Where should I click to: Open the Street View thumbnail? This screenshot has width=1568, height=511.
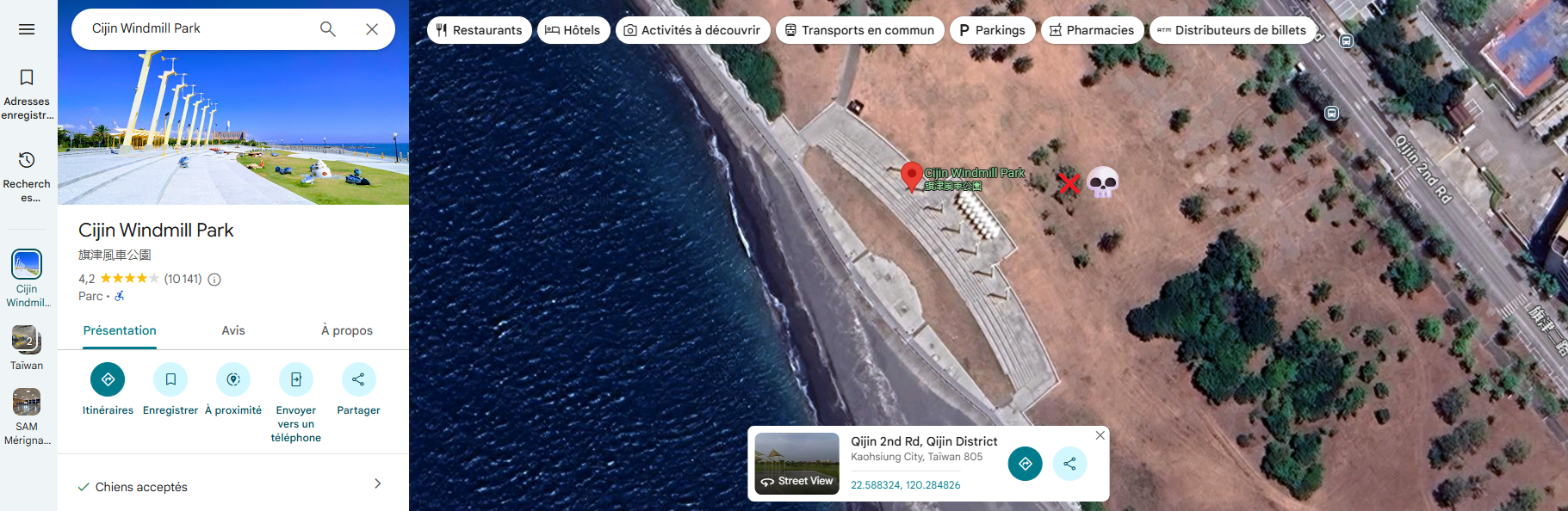(x=796, y=464)
